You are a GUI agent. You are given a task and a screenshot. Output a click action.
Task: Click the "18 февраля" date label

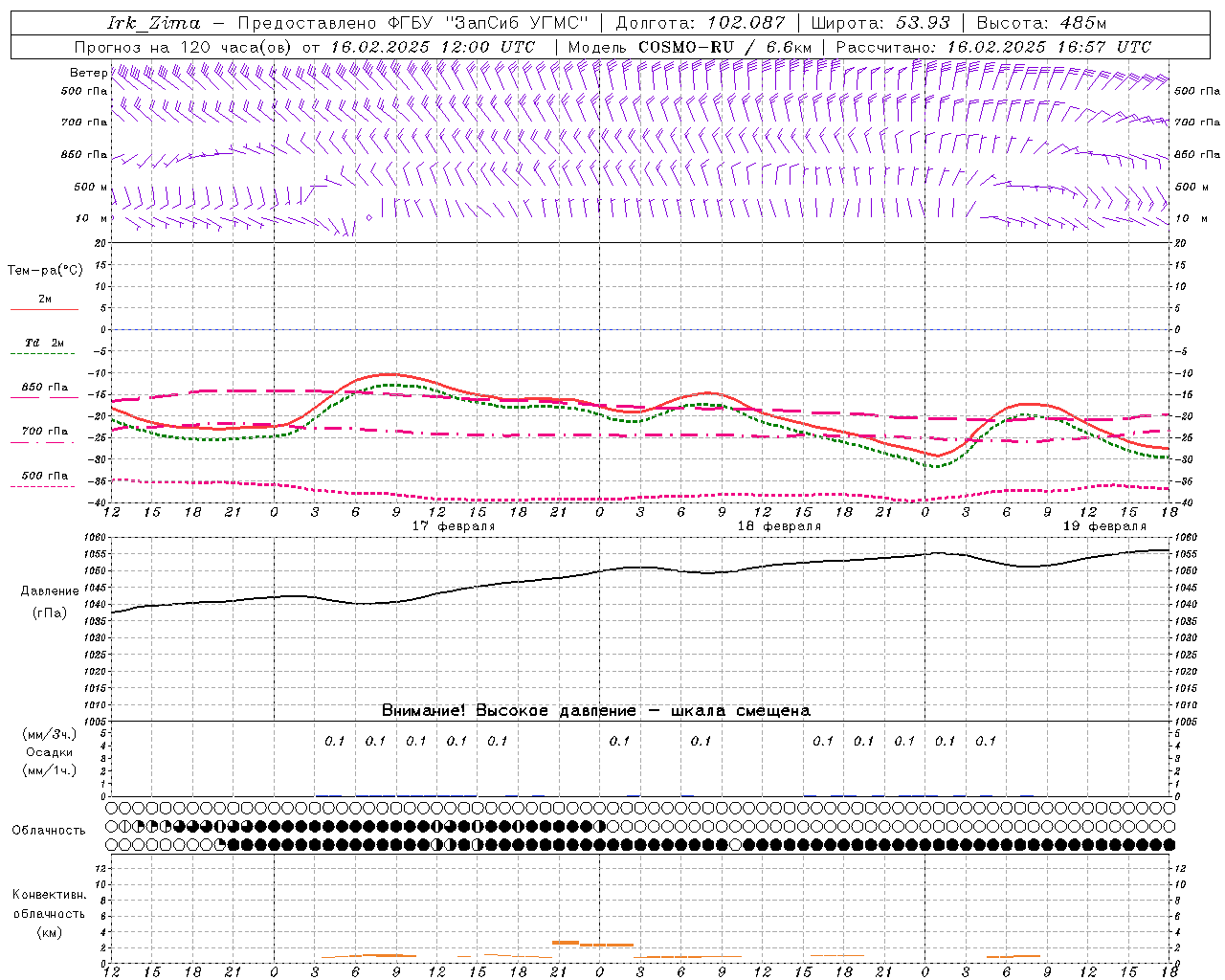(779, 526)
